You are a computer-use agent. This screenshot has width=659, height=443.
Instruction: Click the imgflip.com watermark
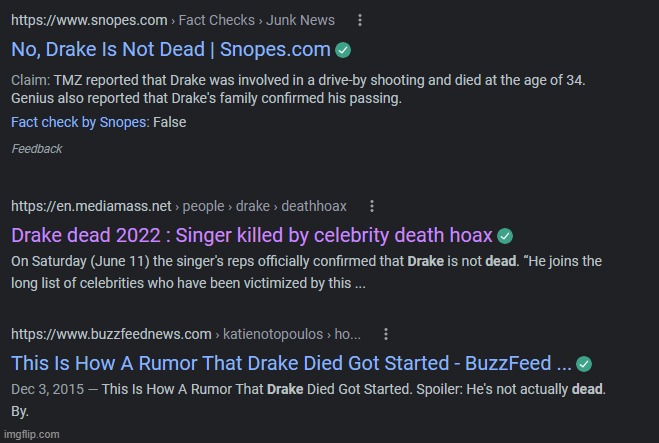click(32, 435)
